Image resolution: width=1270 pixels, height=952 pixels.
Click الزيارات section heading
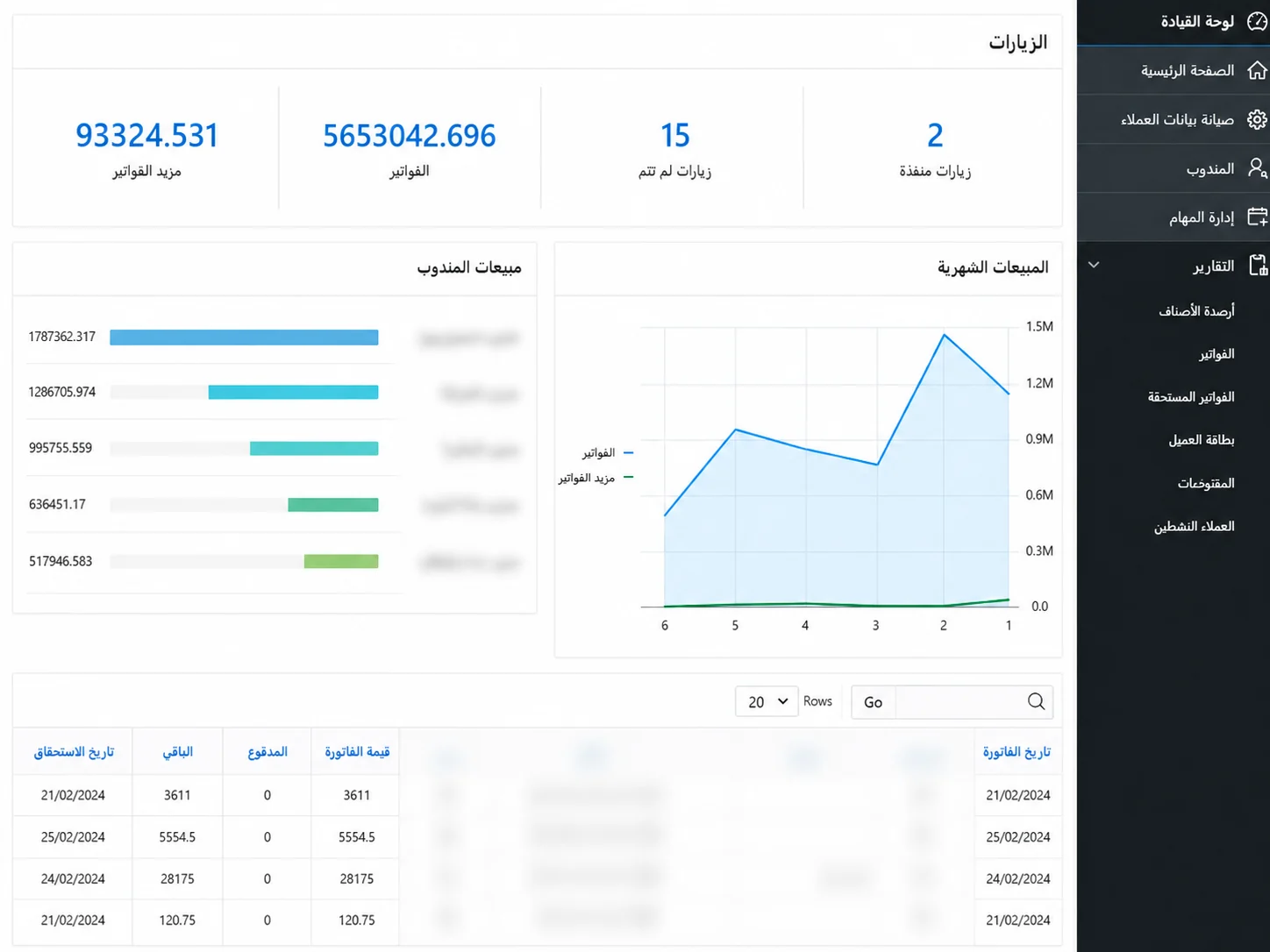(1018, 42)
